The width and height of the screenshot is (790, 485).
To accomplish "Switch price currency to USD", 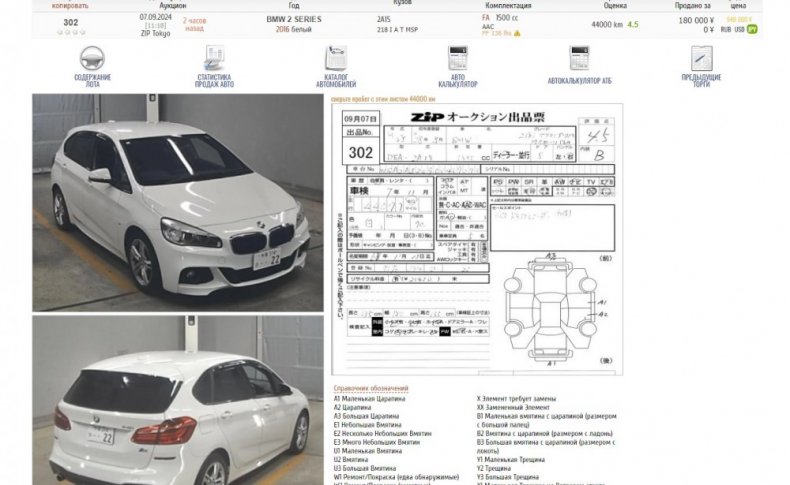I will coord(739,30).
